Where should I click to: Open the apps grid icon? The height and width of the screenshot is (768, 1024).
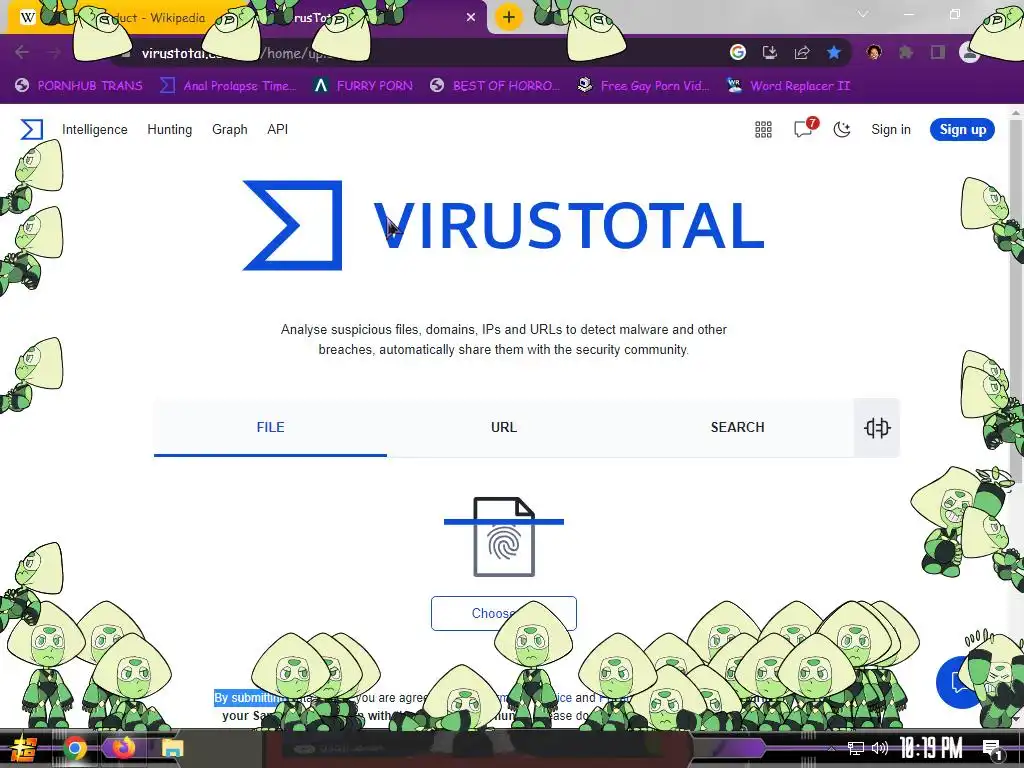[x=763, y=129]
